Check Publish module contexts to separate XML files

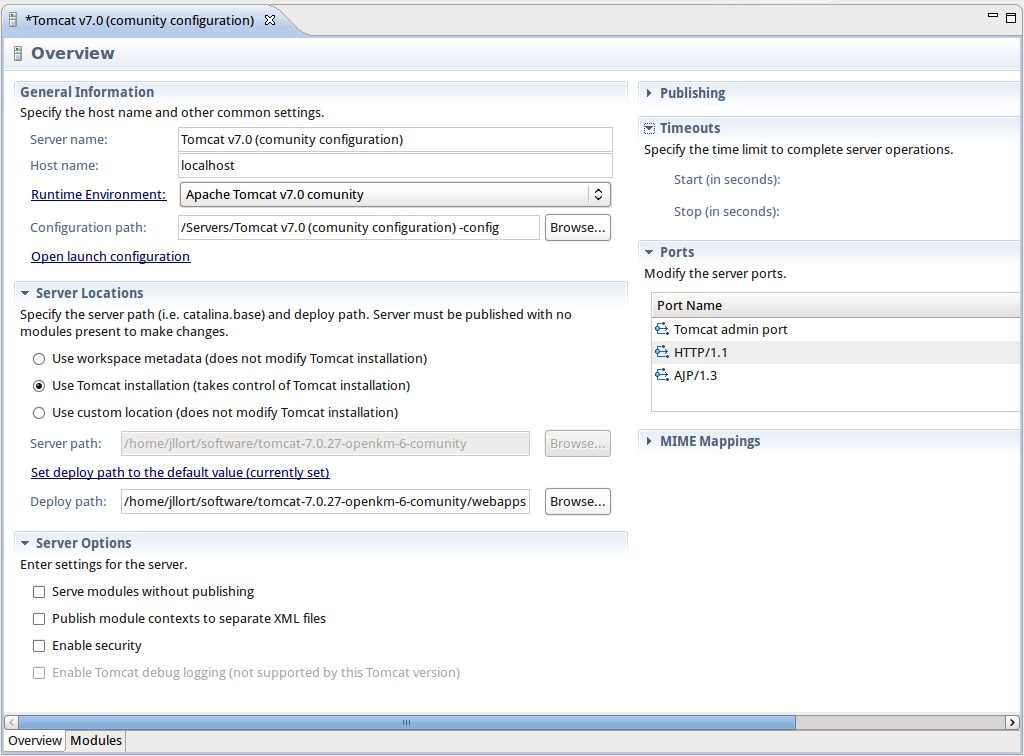point(39,619)
